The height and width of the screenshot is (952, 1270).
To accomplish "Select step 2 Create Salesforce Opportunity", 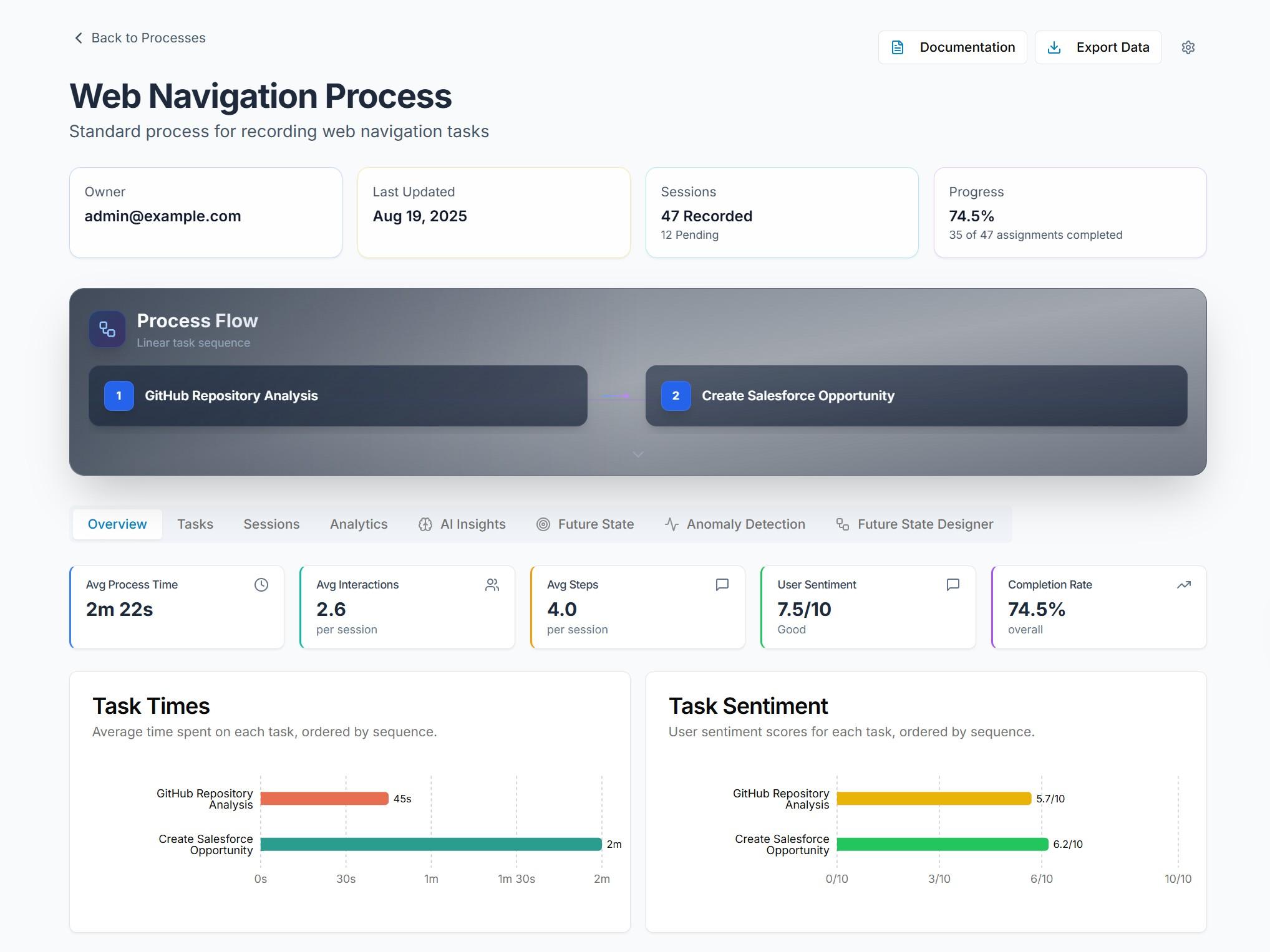I will 916,396.
